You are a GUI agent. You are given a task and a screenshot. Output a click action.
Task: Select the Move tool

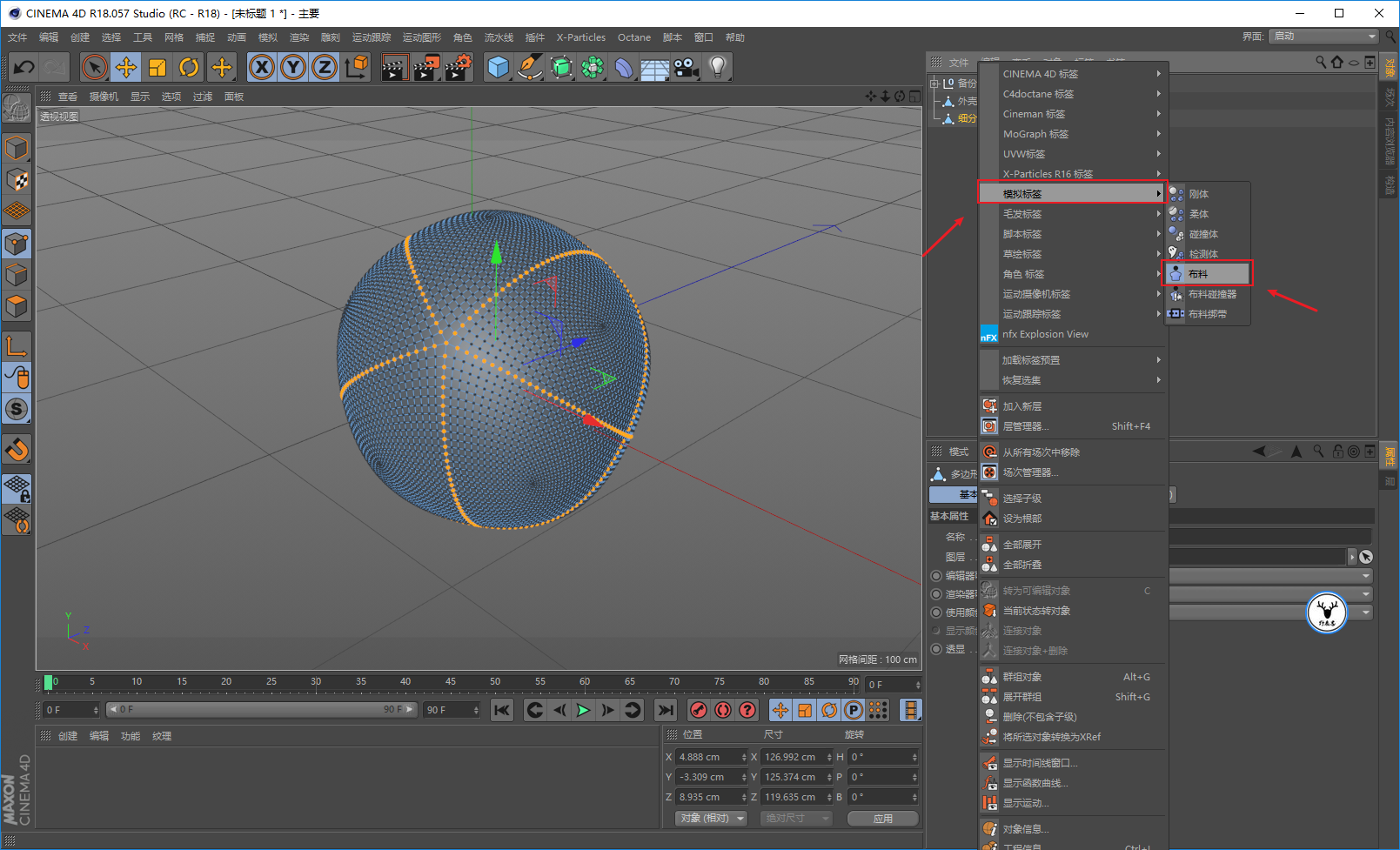tap(126, 67)
